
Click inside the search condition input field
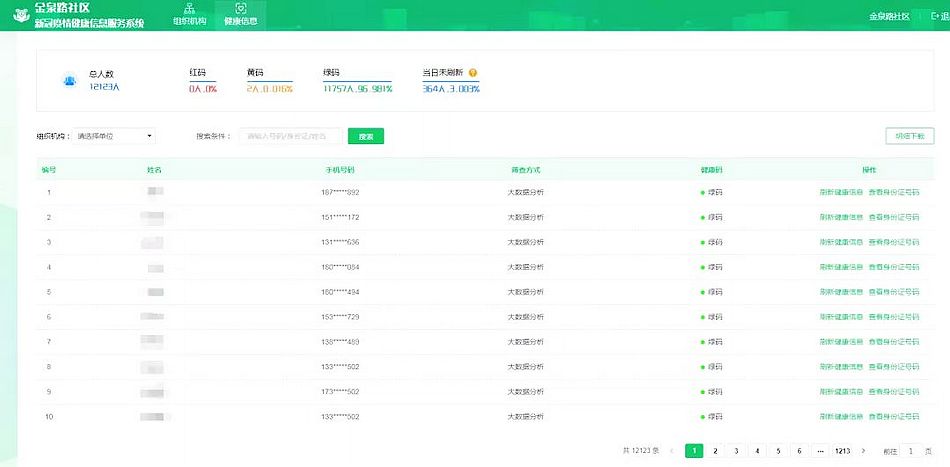click(290, 136)
